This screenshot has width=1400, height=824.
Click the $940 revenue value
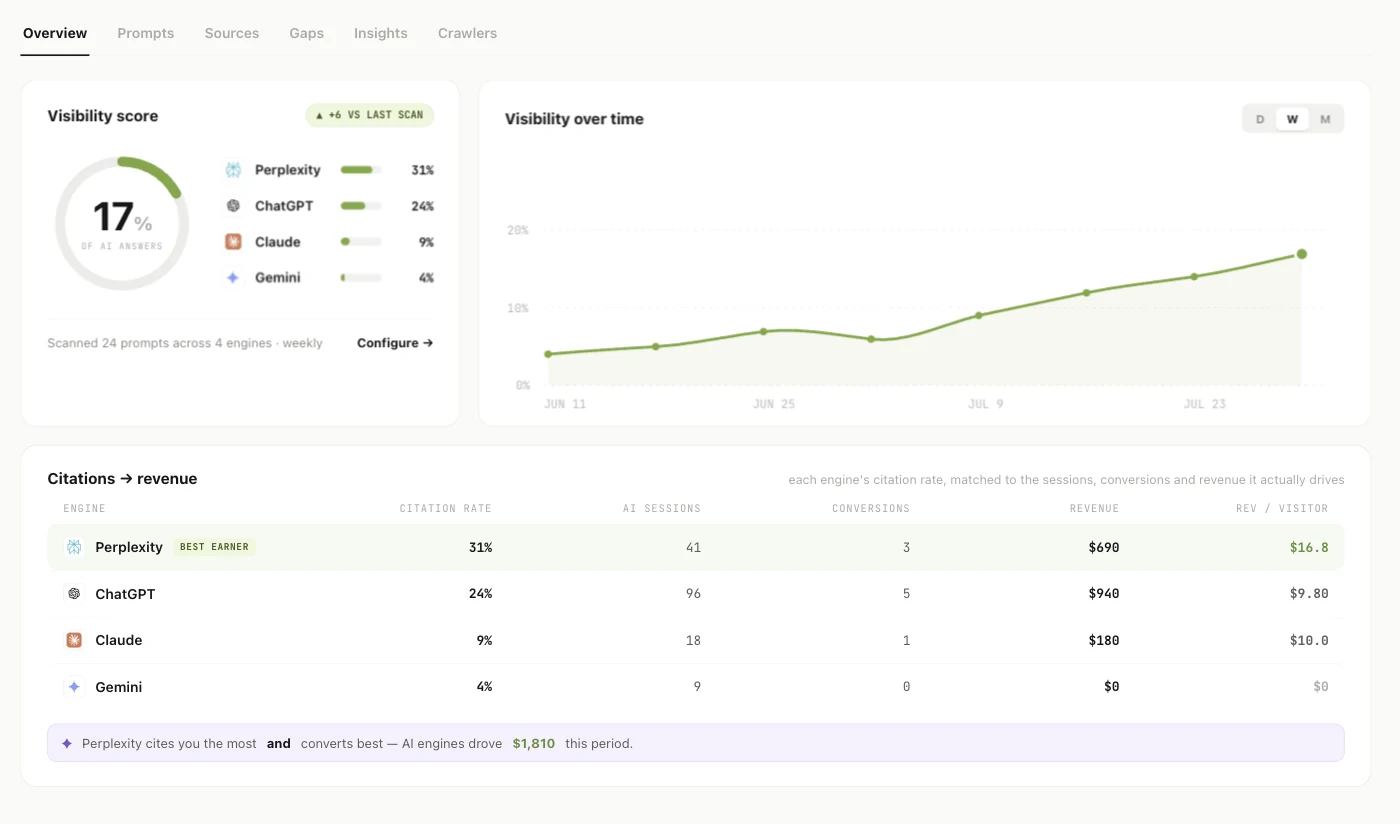(1104, 594)
